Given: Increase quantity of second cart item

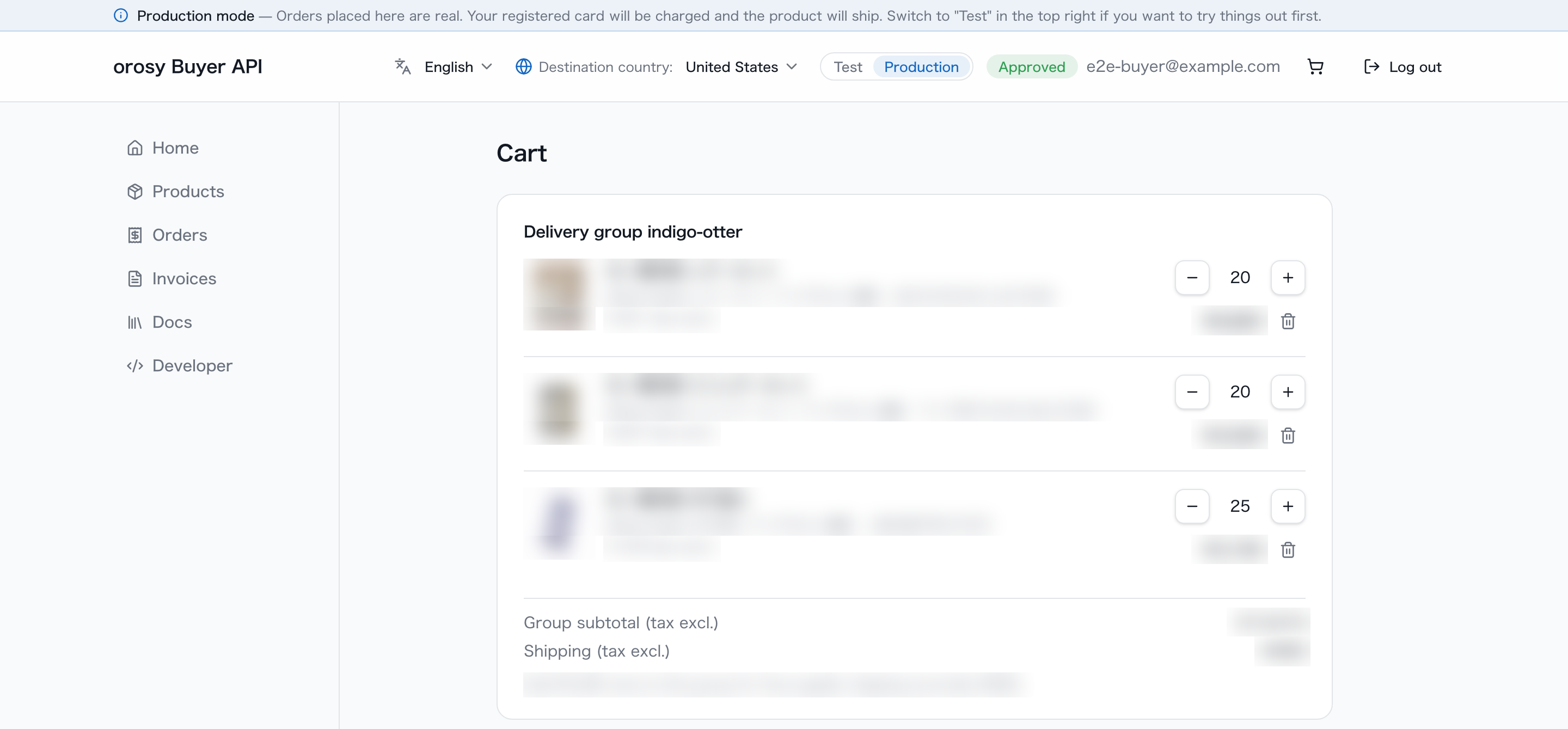Looking at the screenshot, I should (x=1288, y=392).
